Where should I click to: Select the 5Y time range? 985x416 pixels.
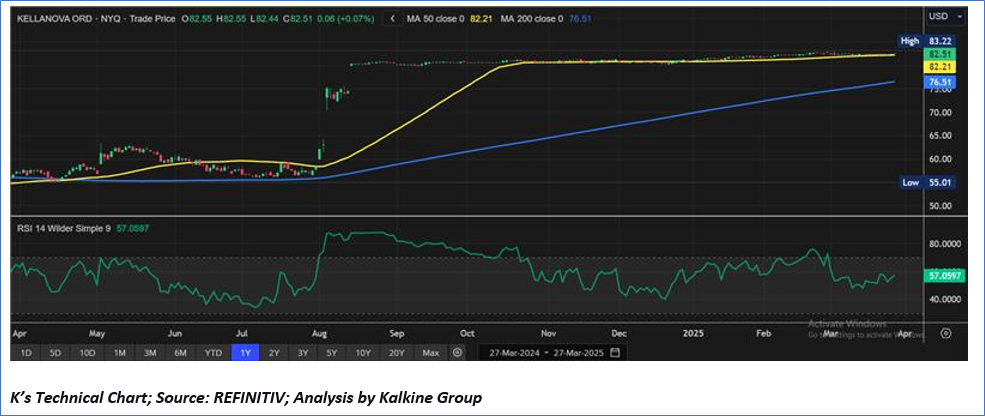click(x=333, y=353)
